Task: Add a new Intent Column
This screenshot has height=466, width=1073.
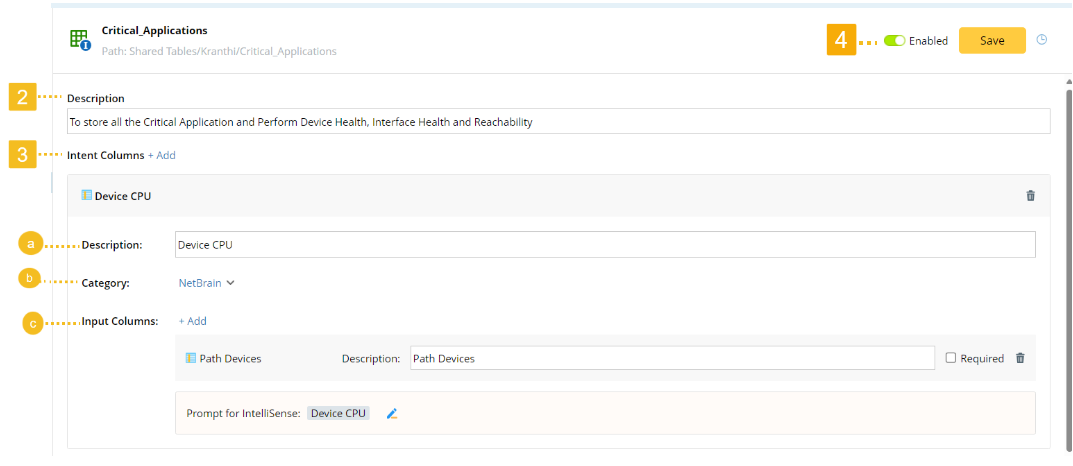Action: click(162, 156)
